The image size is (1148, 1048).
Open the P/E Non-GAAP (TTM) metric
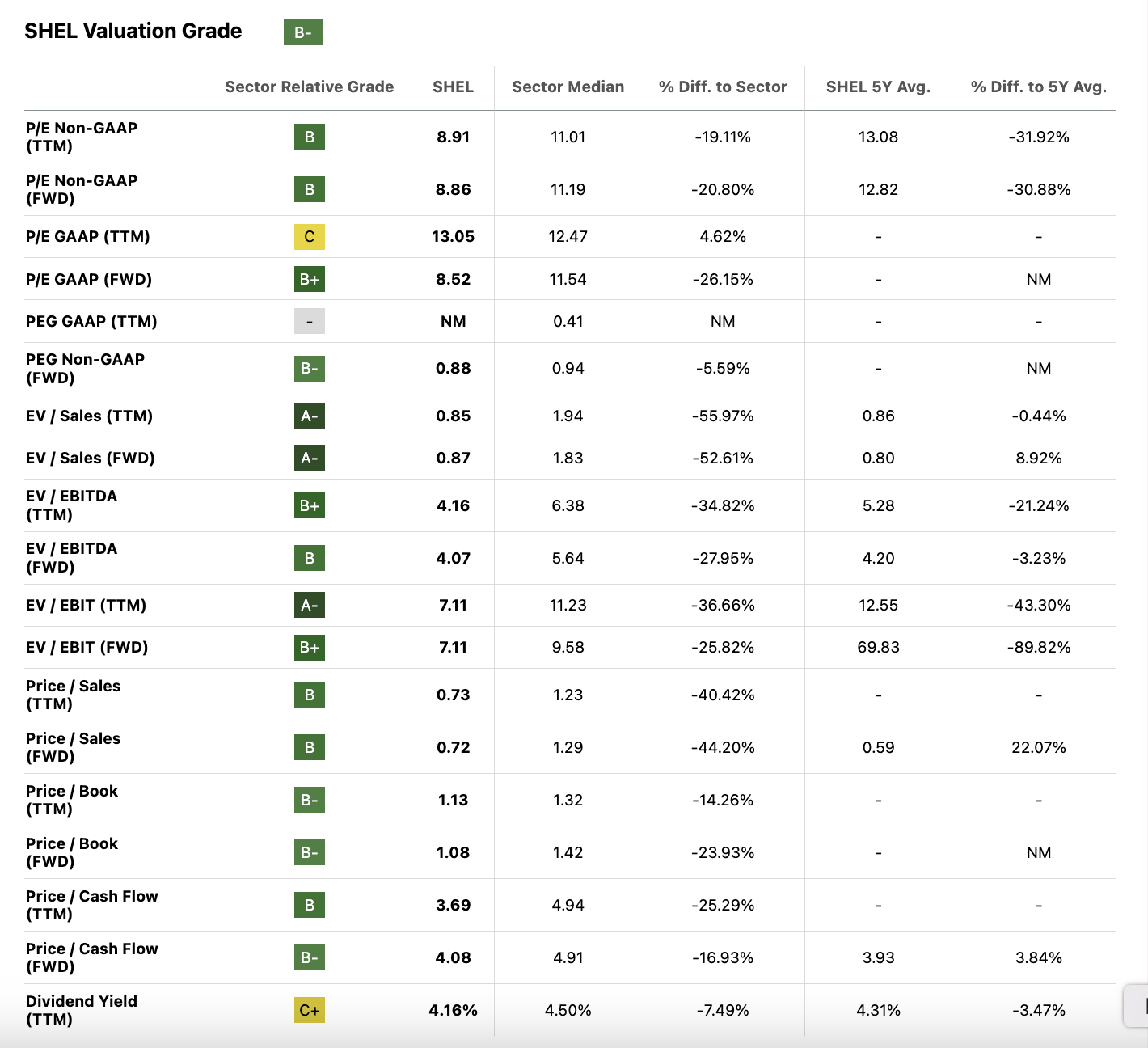[x=82, y=137]
